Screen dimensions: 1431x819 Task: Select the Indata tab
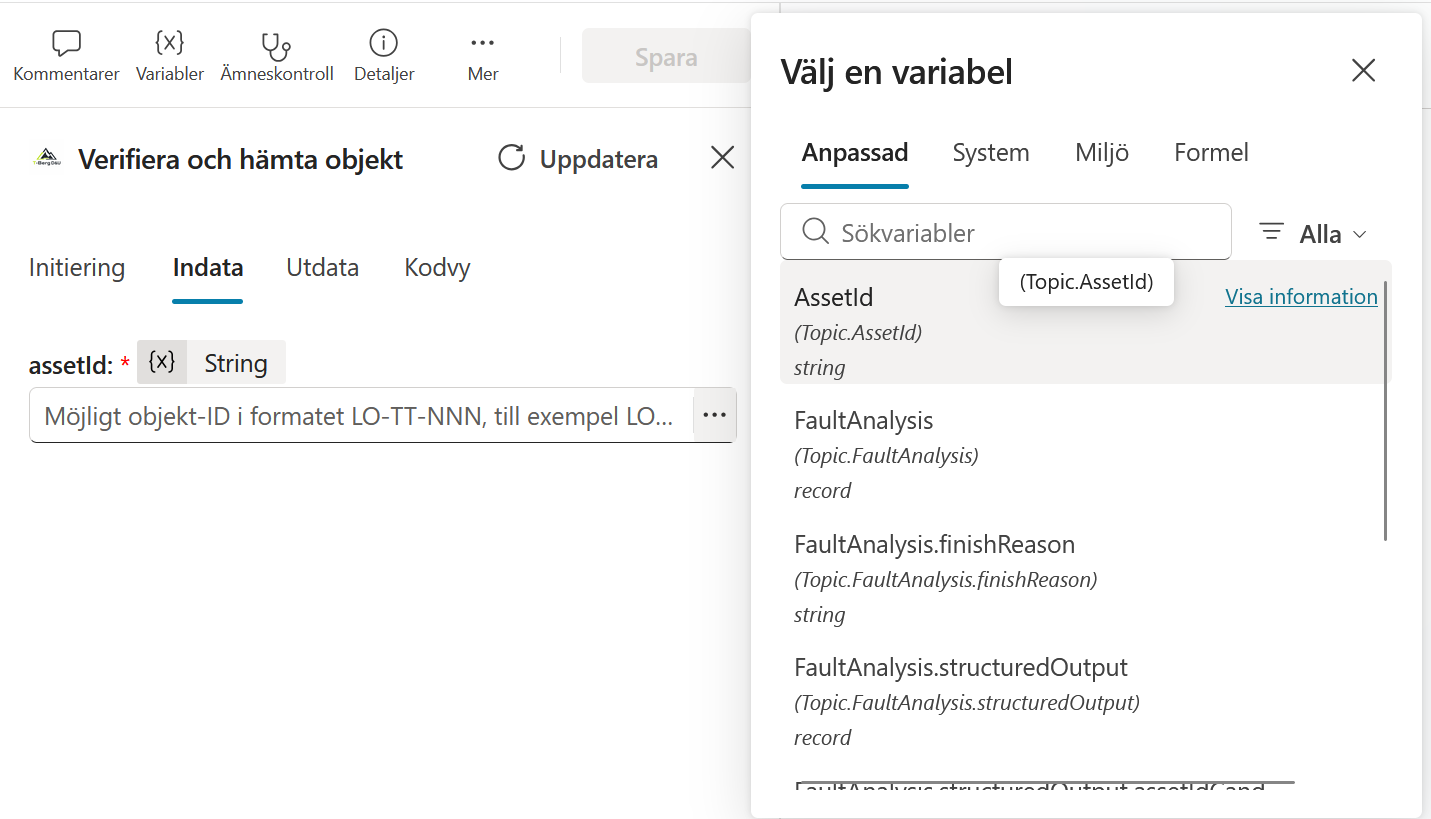[x=208, y=268]
